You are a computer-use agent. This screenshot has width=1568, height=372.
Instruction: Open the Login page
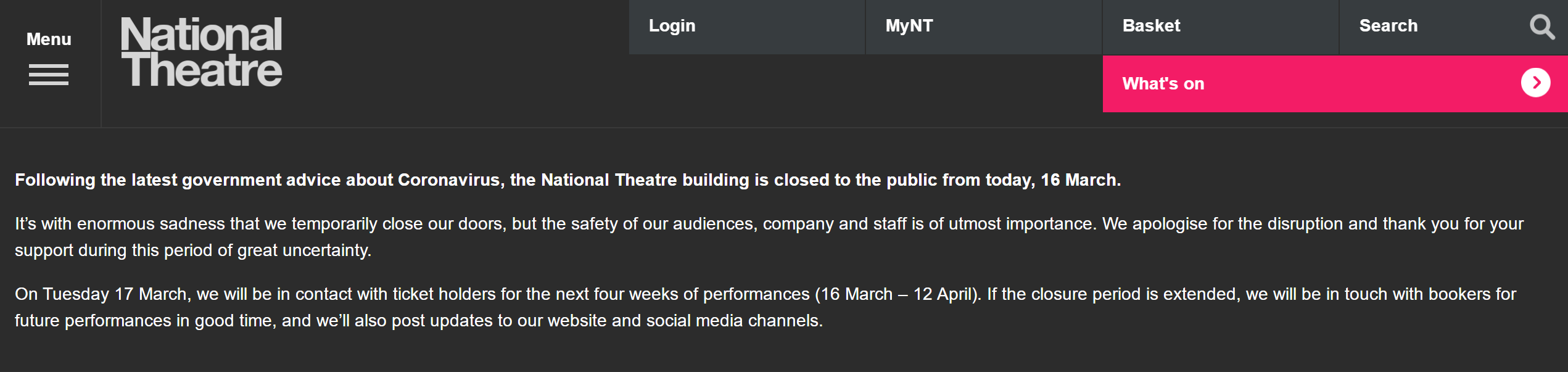(672, 26)
